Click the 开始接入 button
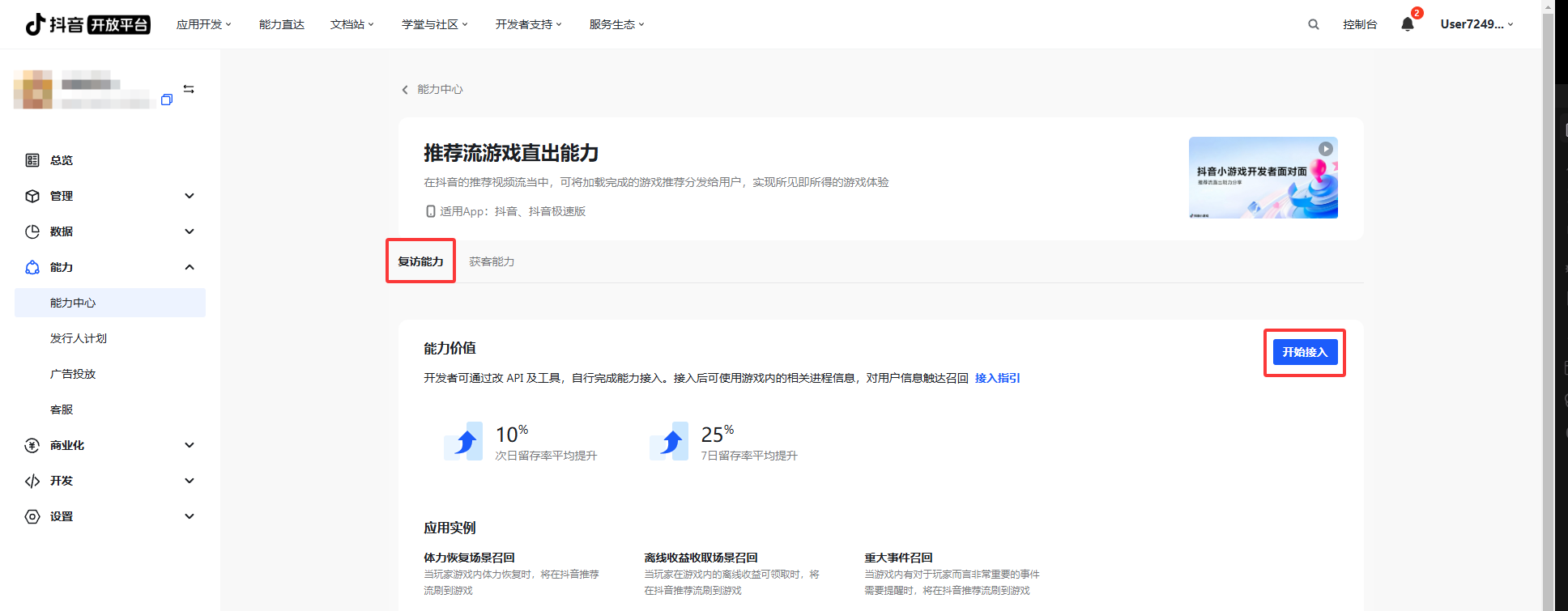This screenshot has height=611, width=1568. 1304,352
